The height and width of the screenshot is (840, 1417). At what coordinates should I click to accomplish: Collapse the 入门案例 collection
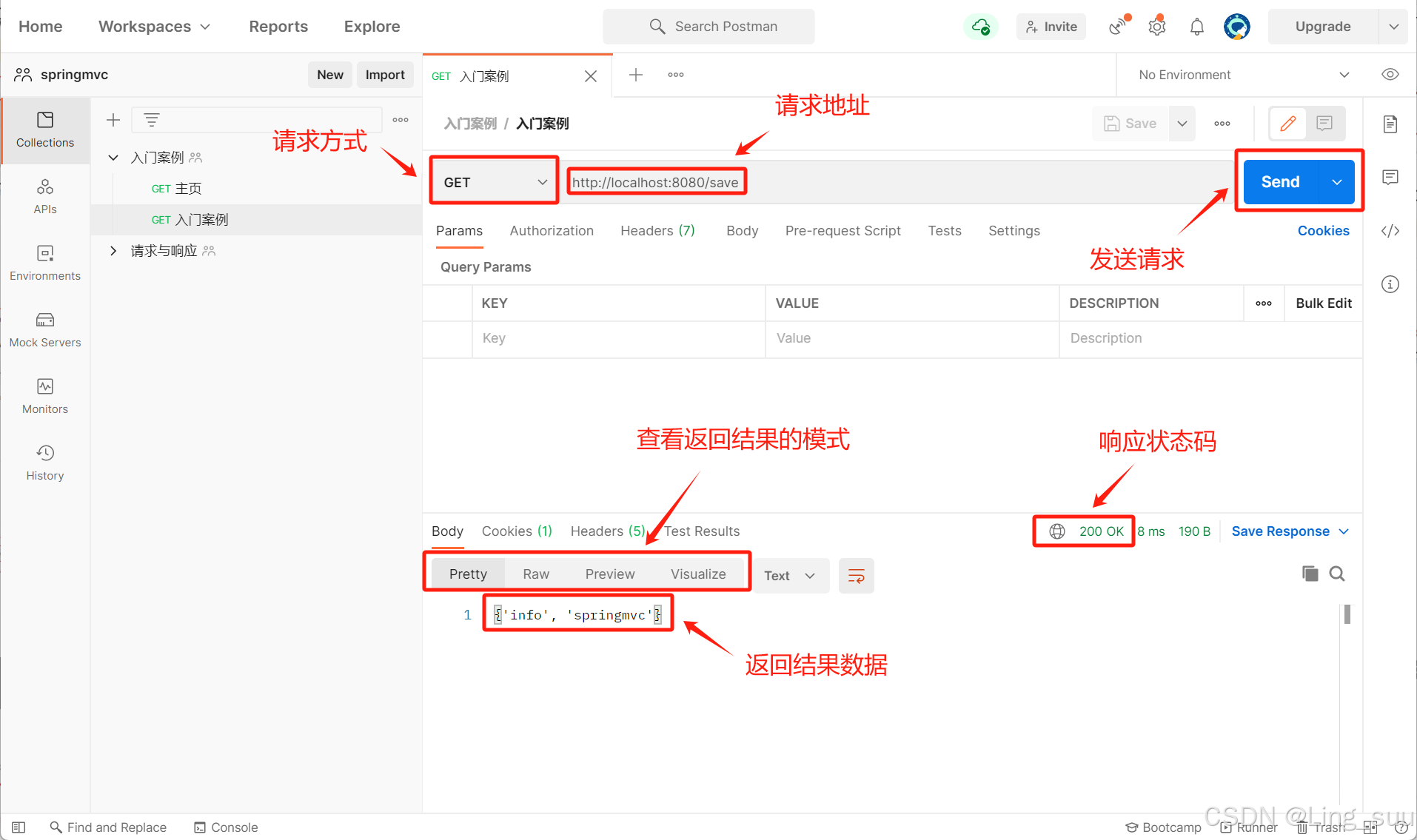pos(113,158)
